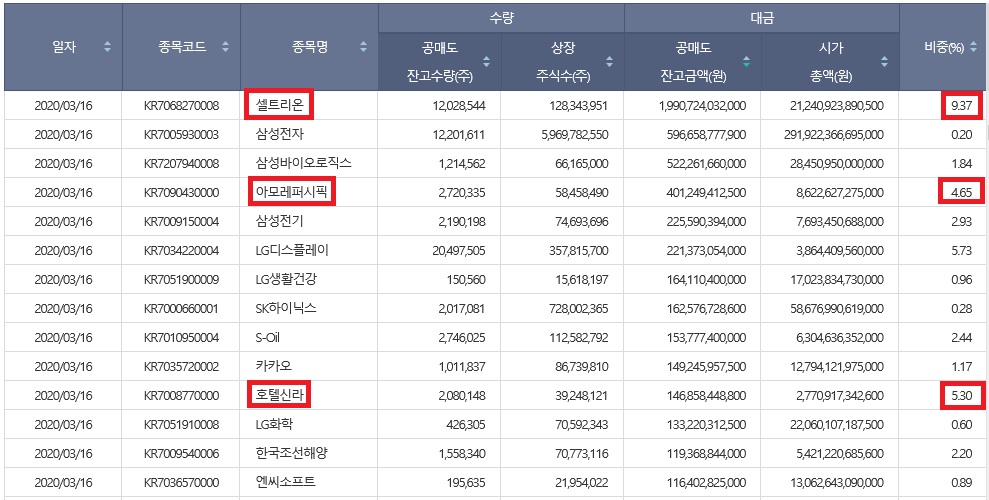
Task: Click the 종목코드 column header
Action: coord(183,47)
